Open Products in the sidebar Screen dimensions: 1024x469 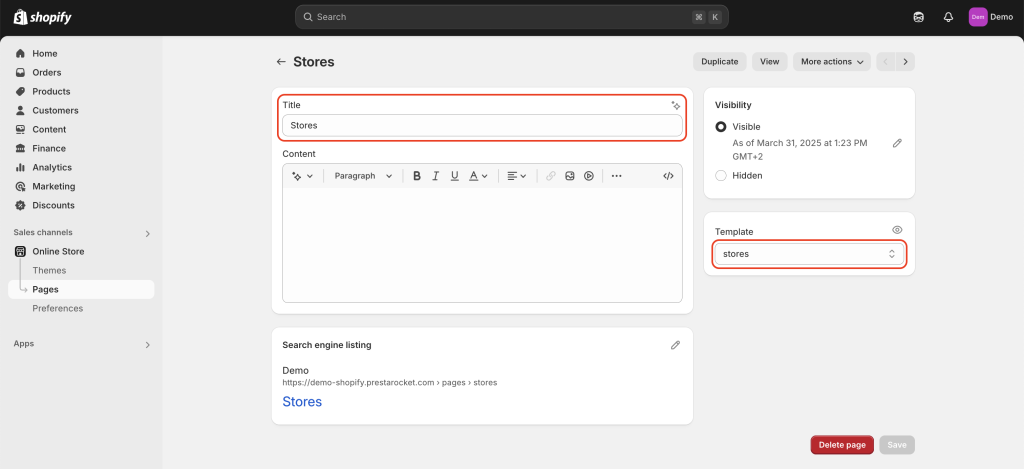point(81,91)
